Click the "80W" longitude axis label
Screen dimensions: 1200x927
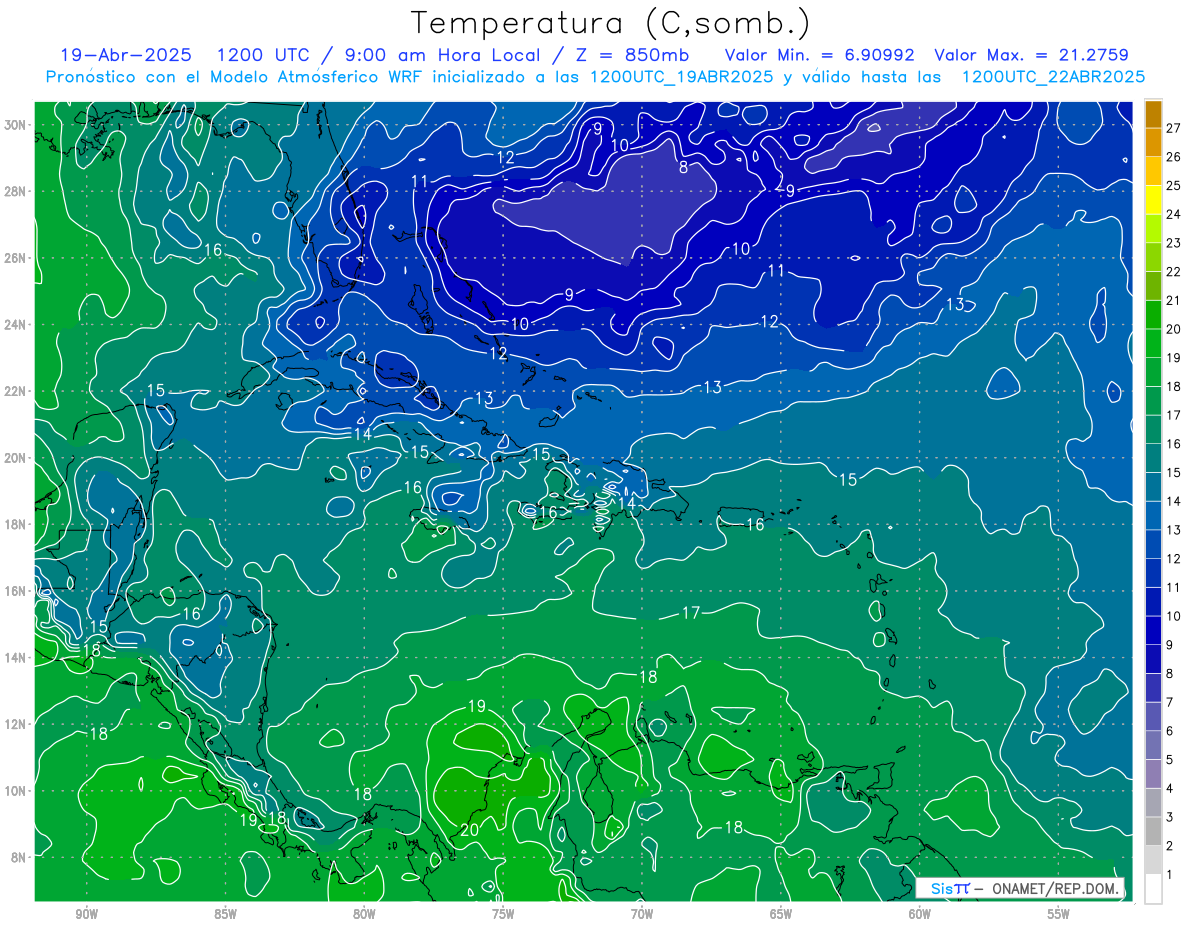point(364,914)
